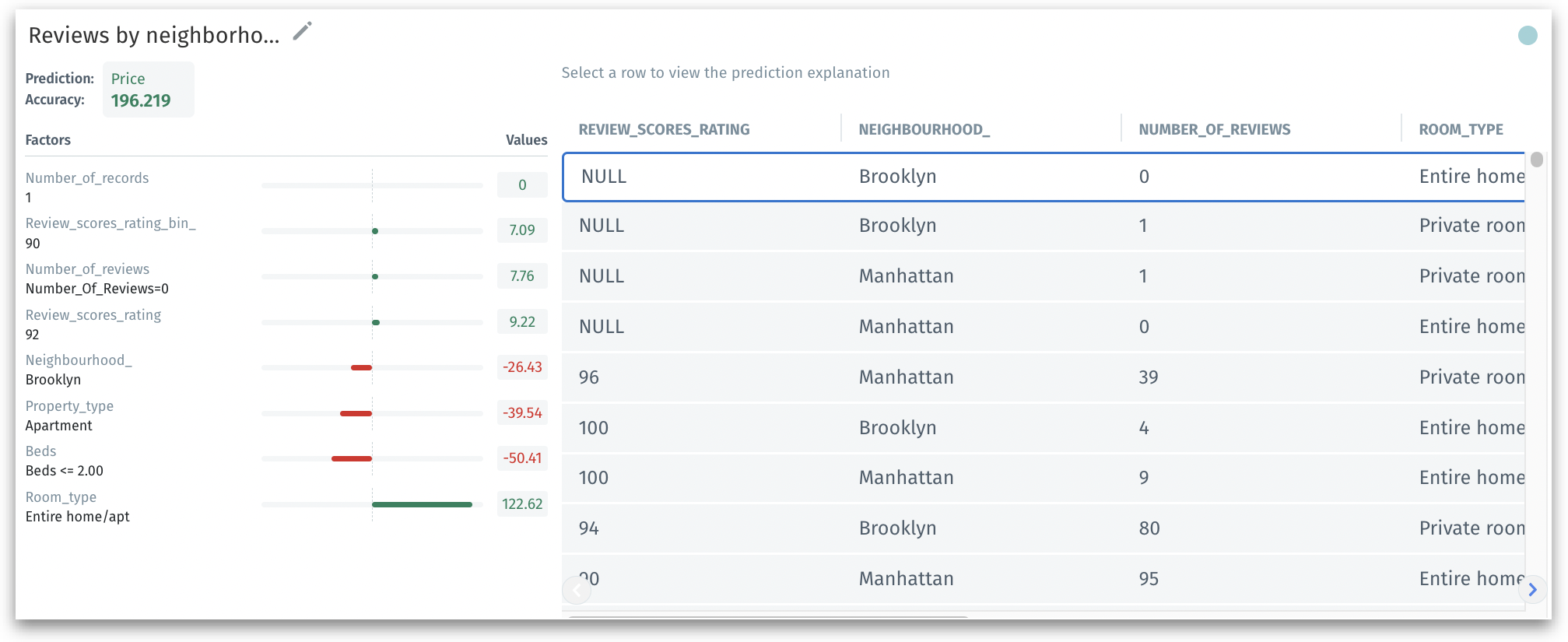Viewport: 1568px width, 642px height.
Task: Click the NUMBER_OF_REVIEWS column header
Action: pos(1214,130)
